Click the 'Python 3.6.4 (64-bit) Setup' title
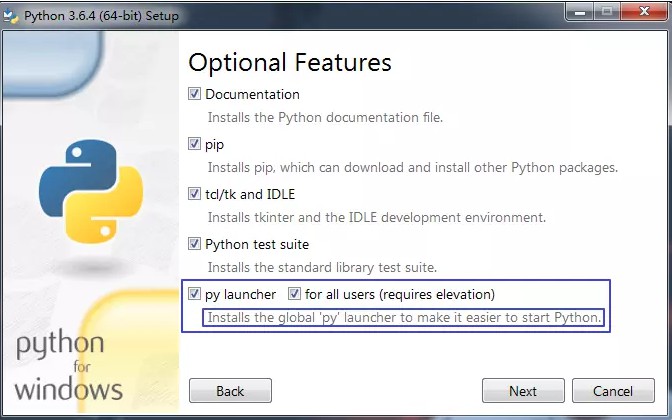Screen dimensions: 672x420 101,16
